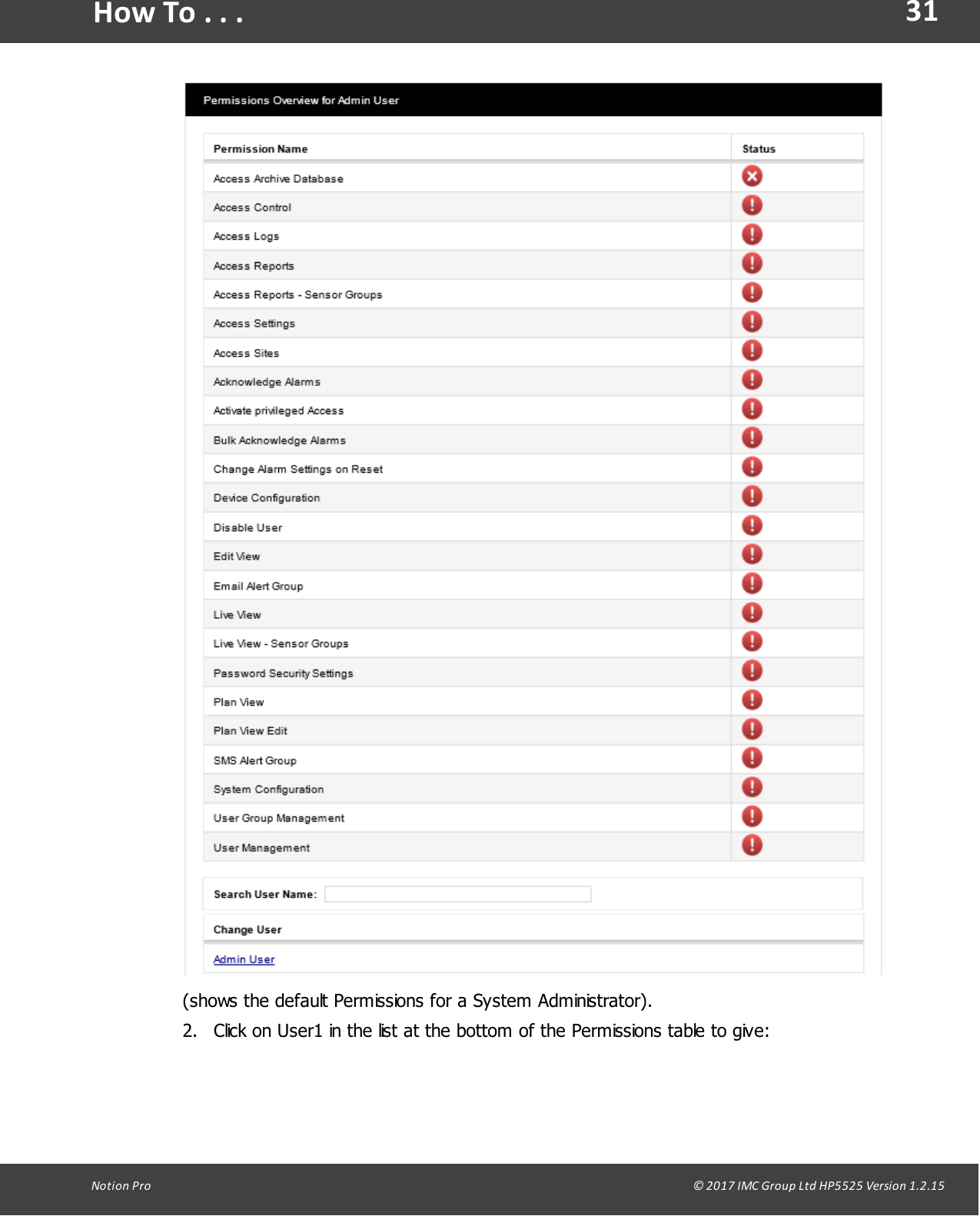Click the exclamation icon for Device Configuration
This screenshot has width=980, height=1216.
tap(752, 496)
